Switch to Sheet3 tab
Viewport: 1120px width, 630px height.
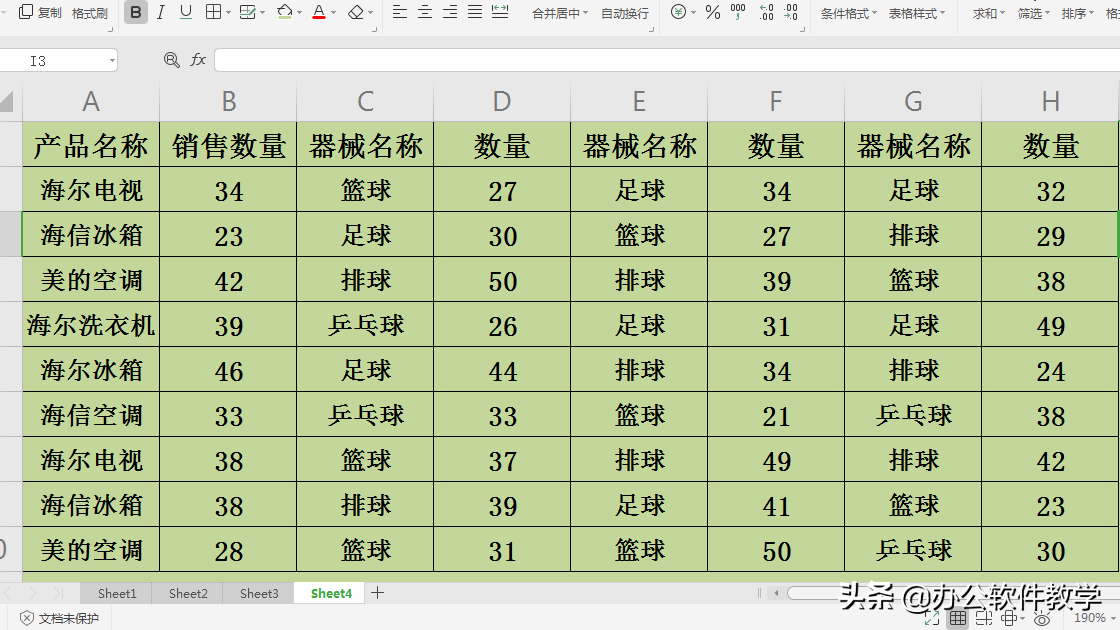(x=259, y=593)
